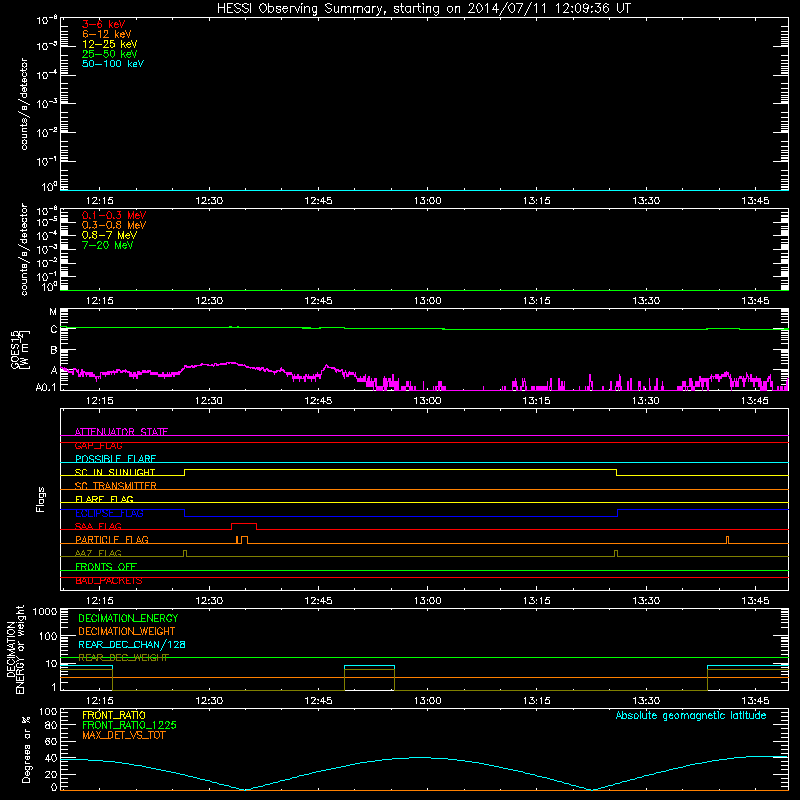
Task: Select the cyan 50-100 keV legend entry
Action: coord(113,64)
